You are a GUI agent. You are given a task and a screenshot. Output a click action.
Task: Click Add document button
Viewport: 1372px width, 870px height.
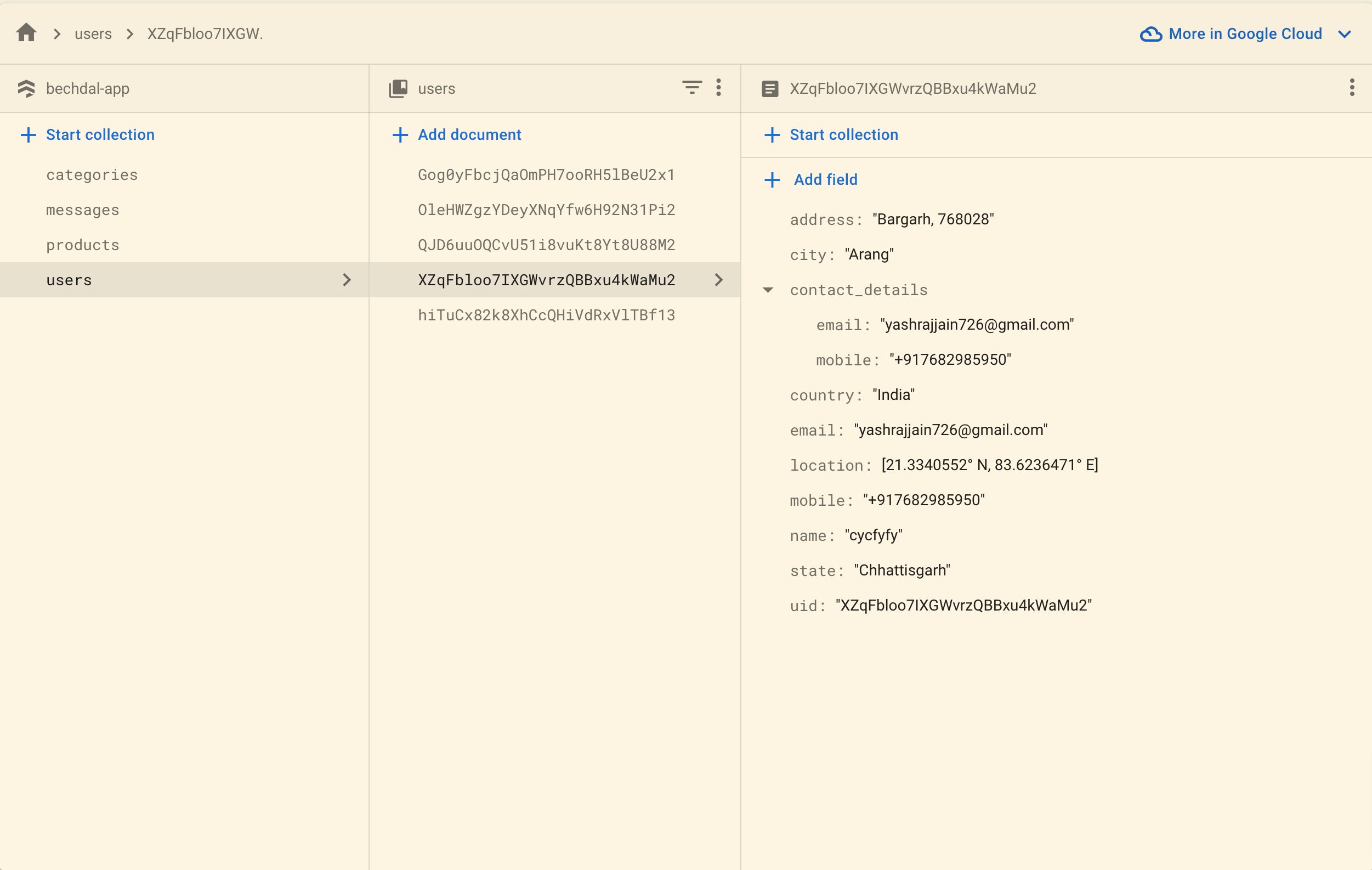(x=457, y=135)
